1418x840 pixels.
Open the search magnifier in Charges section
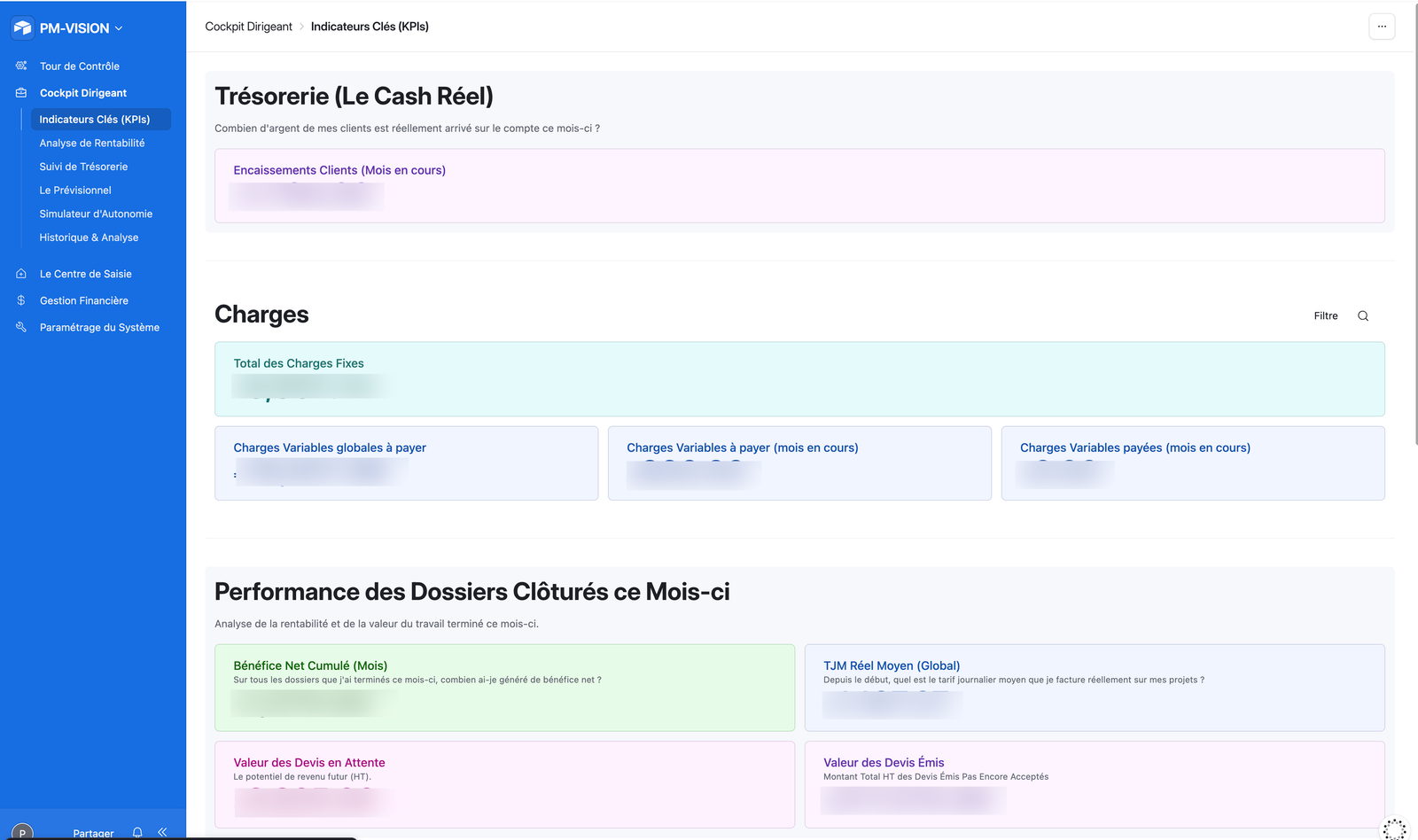pos(1362,315)
